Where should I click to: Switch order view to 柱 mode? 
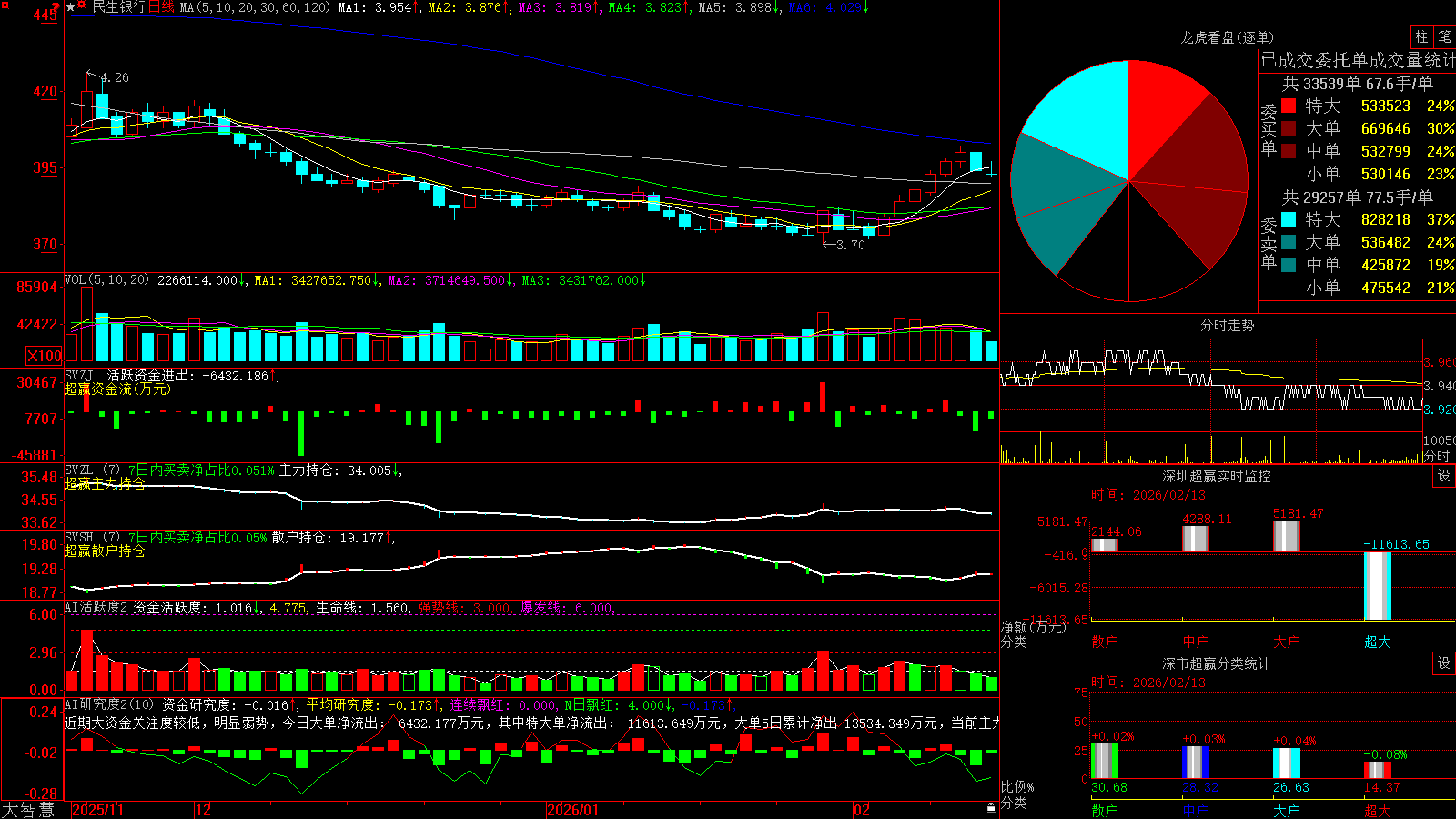click(x=1421, y=36)
